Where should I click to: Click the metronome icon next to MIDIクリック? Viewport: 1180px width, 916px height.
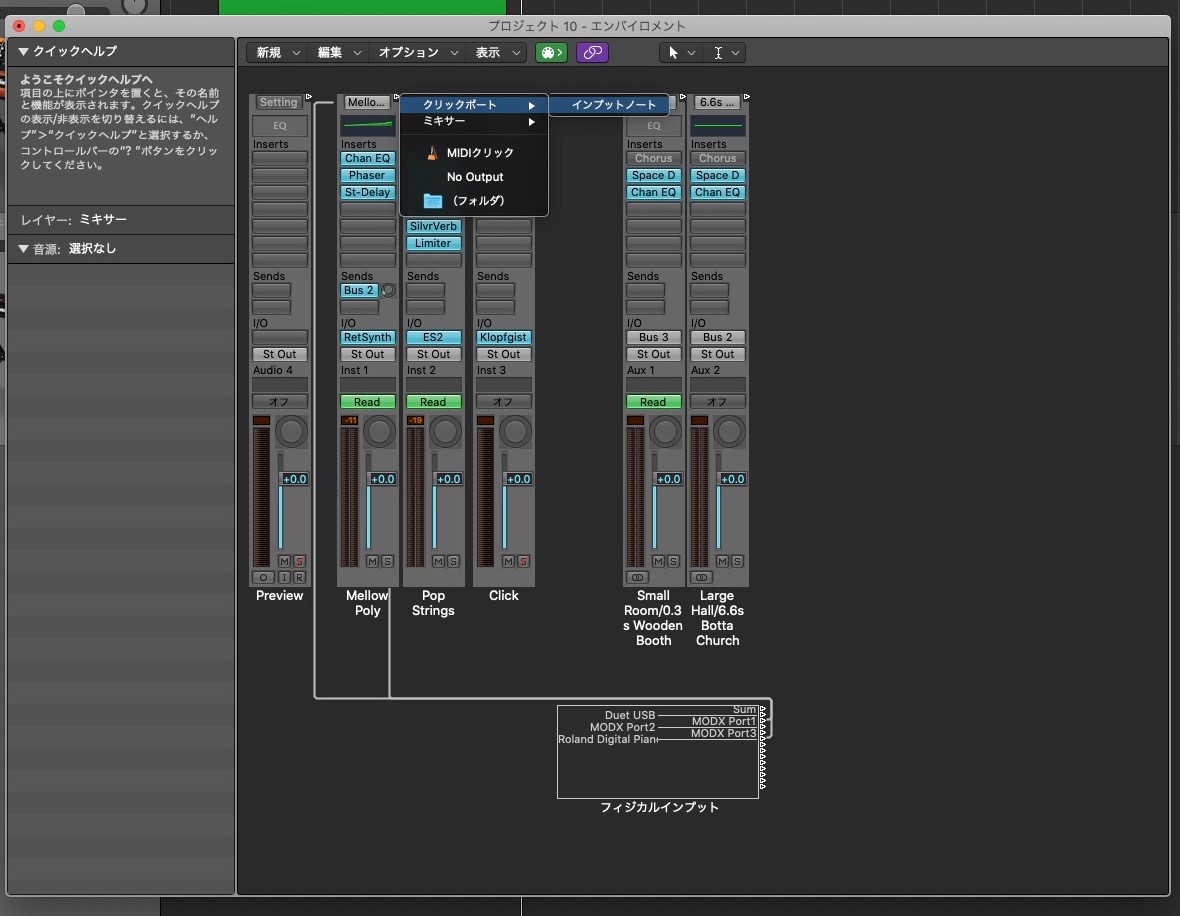432,153
